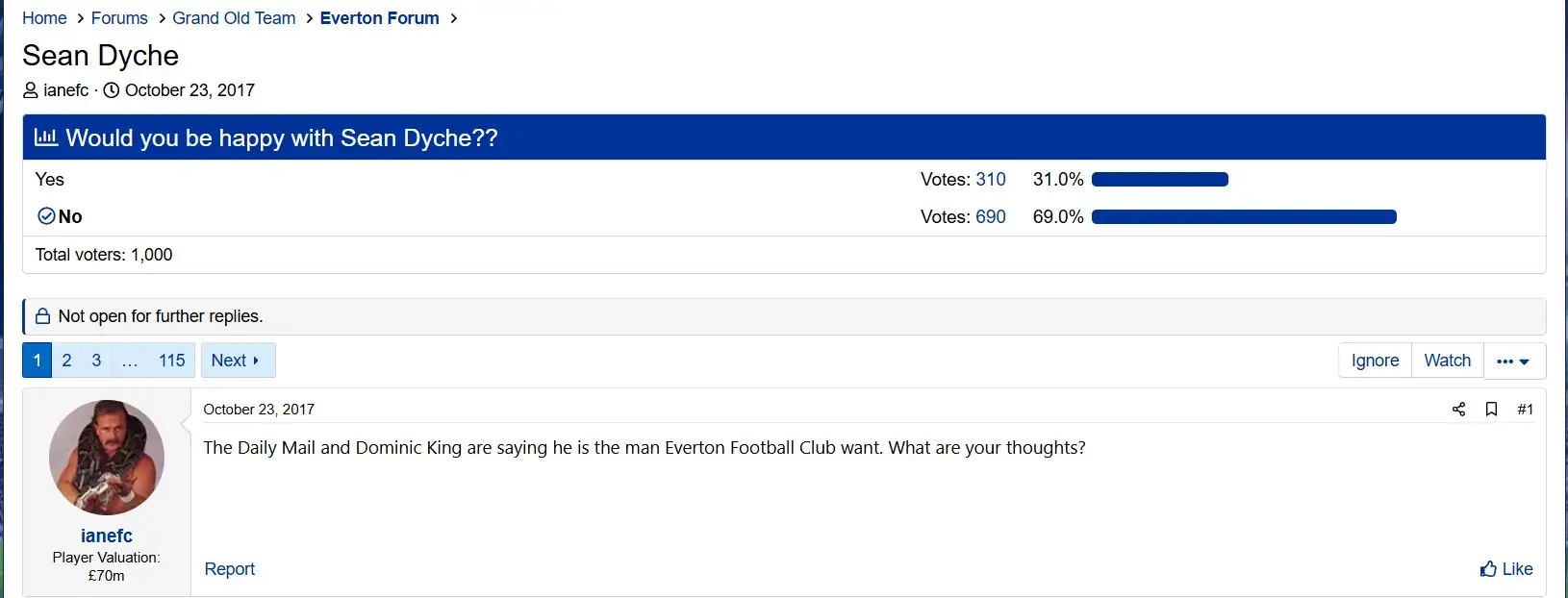Screen dimensions: 1568x598
Task: Click the Like thumbs-up button
Action: pos(1506,569)
